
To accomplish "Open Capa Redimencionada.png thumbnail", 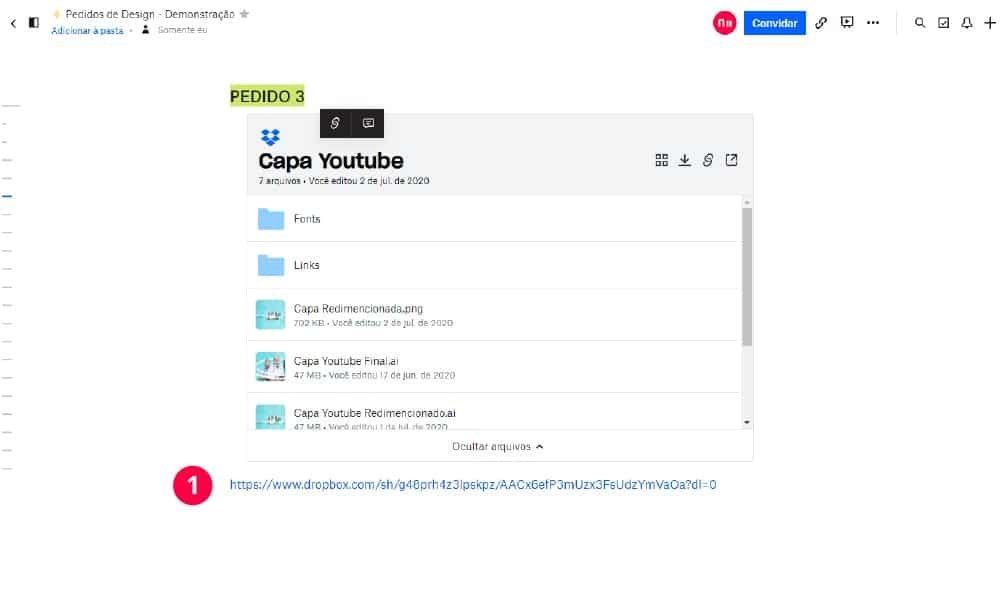I will 270,314.
